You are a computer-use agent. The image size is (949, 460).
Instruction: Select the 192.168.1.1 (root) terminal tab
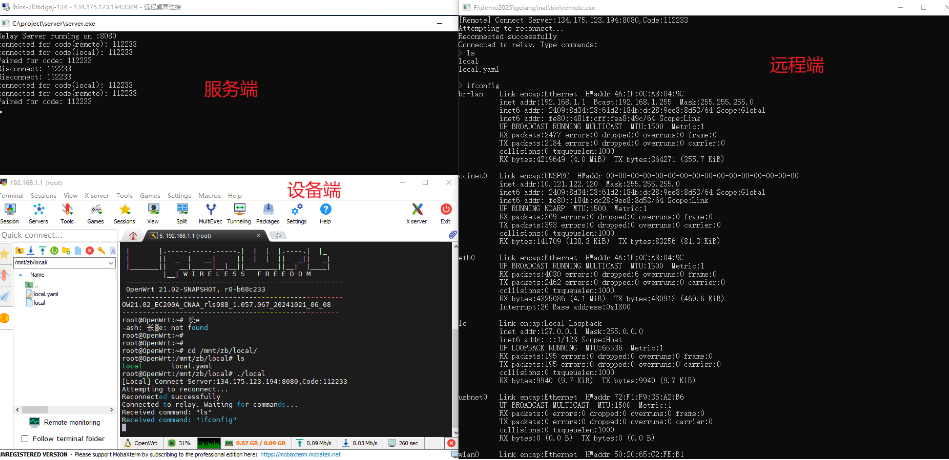tap(204, 235)
